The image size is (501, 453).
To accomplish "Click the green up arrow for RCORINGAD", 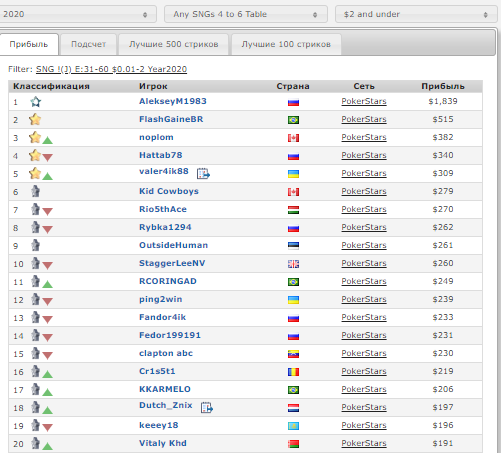I will tap(48, 284).
